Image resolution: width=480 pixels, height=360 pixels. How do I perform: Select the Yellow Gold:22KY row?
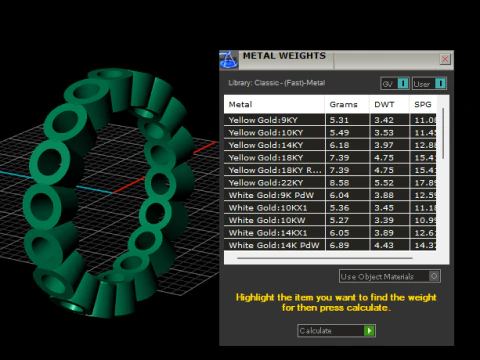tap(330, 183)
